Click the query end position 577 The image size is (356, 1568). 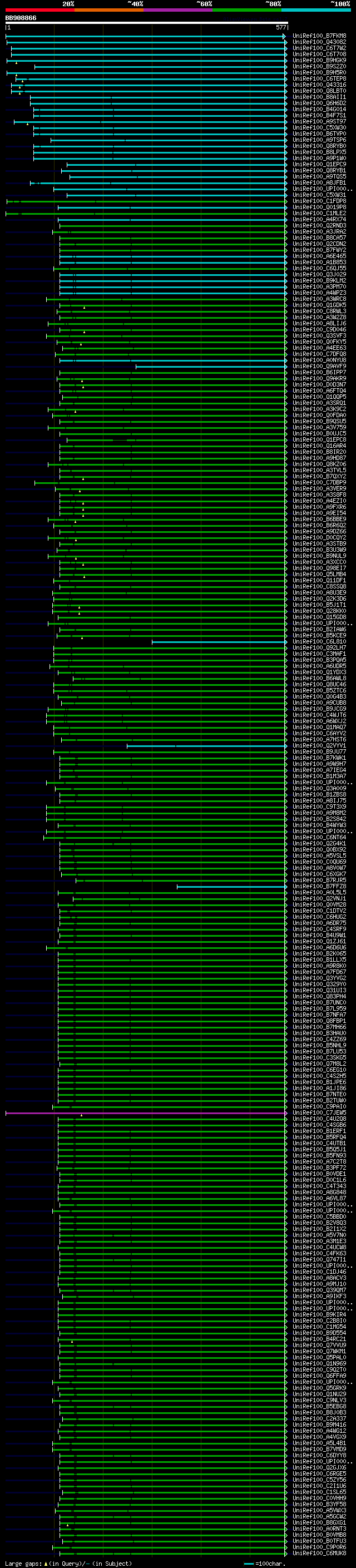pyautogui.click(x=281, y=27)
